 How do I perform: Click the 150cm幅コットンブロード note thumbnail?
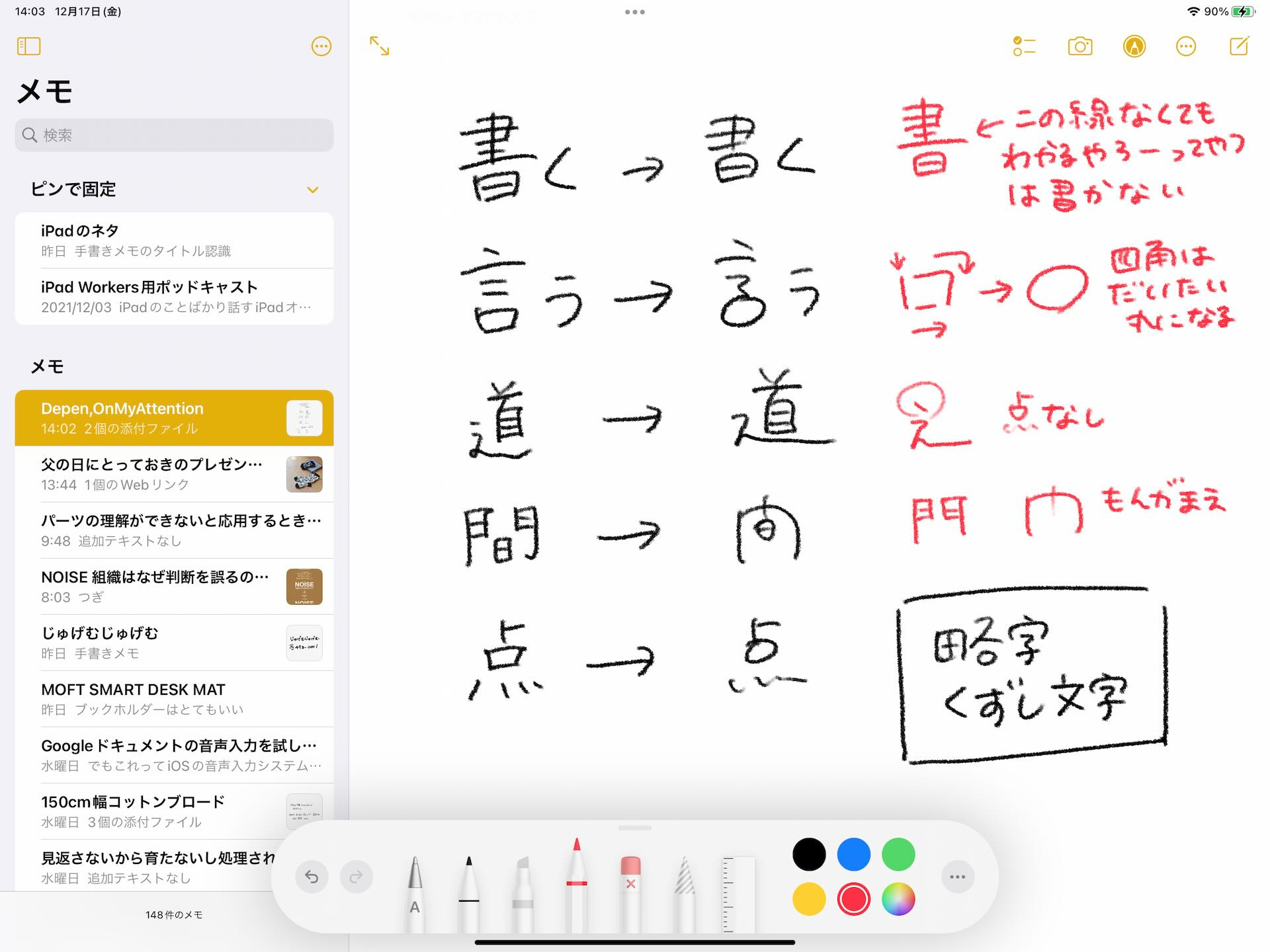point(304,811)
